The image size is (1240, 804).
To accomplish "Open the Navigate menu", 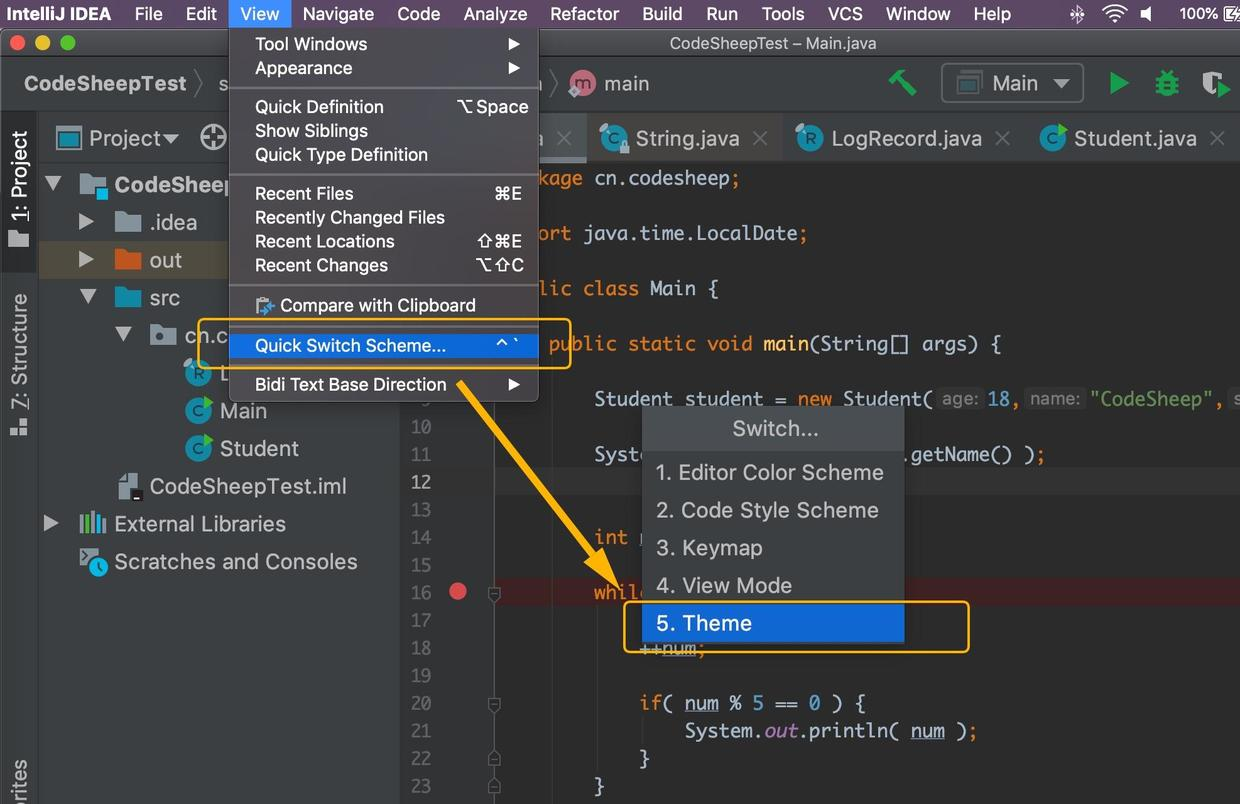I will [338, 14].
